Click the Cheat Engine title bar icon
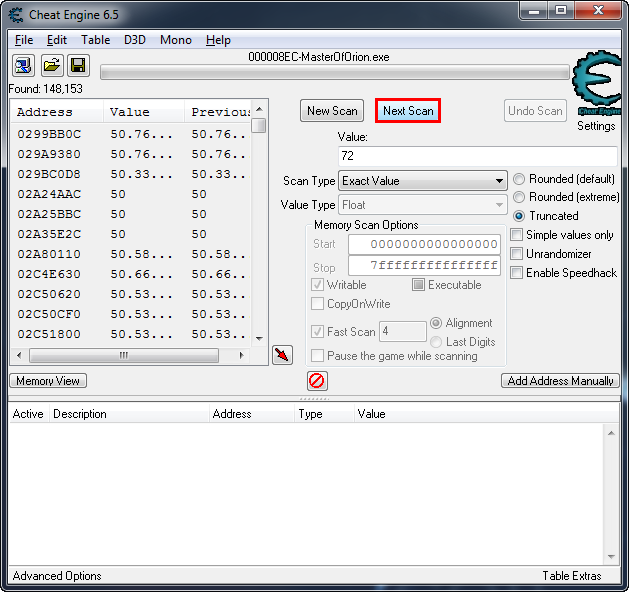Image resolution: width=629 pixels, height=592 pixels. click(x=16, y=15)
